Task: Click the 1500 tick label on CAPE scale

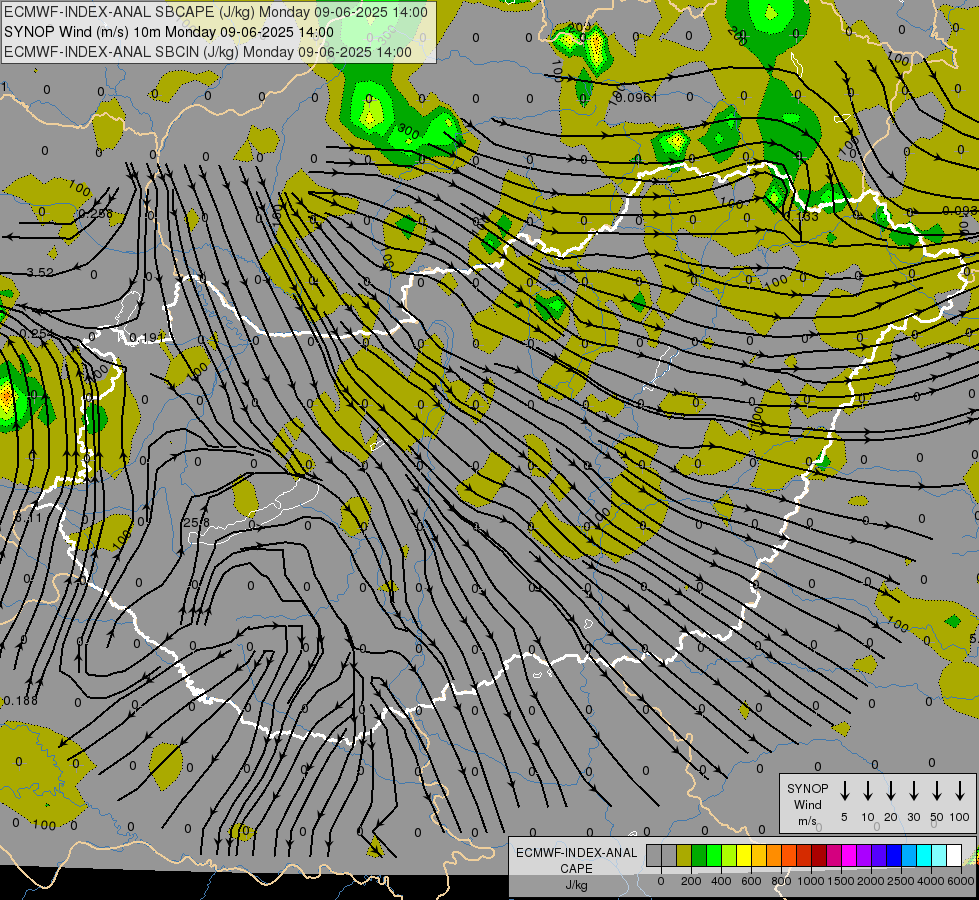Action: tap(841, 881)
